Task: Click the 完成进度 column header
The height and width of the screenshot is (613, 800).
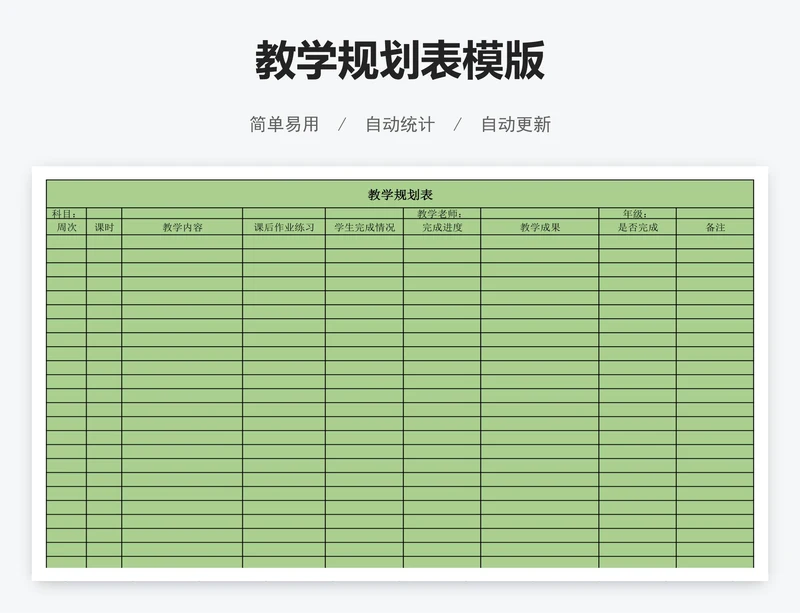Action: pos(441,227)
